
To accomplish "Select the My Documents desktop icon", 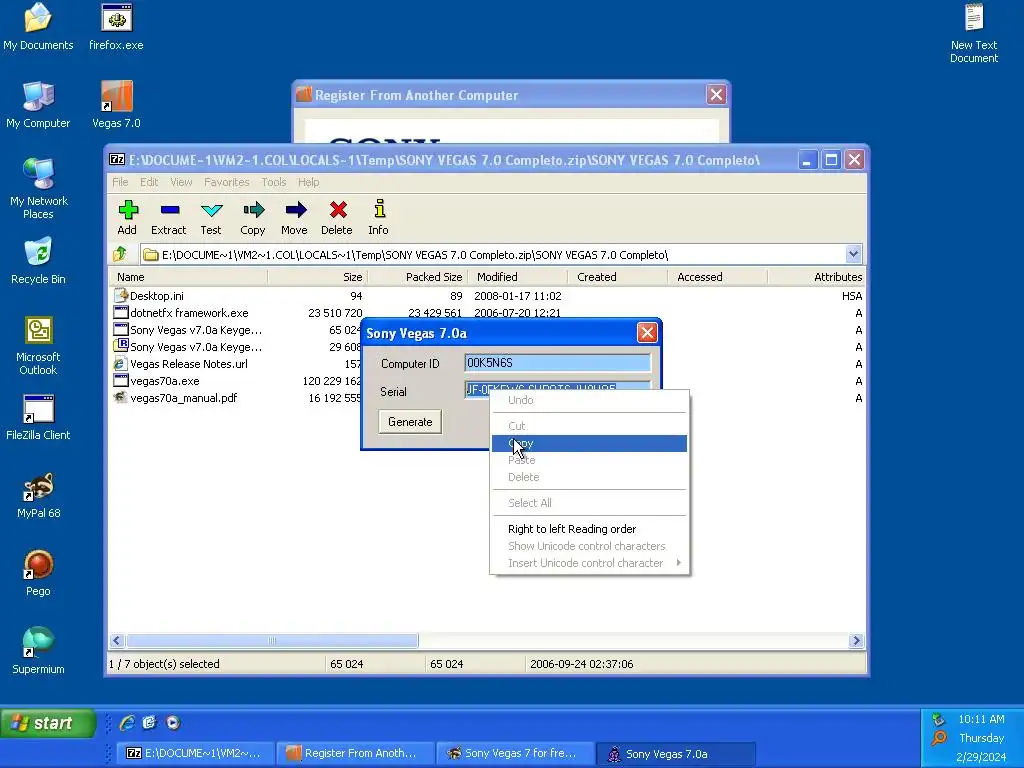I will pyautogui.click(x=38, y=27).
